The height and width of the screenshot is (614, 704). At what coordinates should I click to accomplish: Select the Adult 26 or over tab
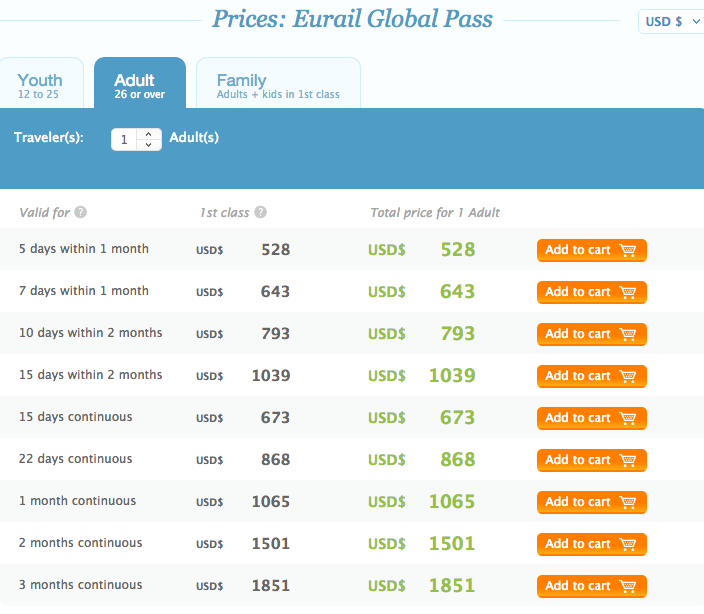pyautogui.click(x=140, y=83)
